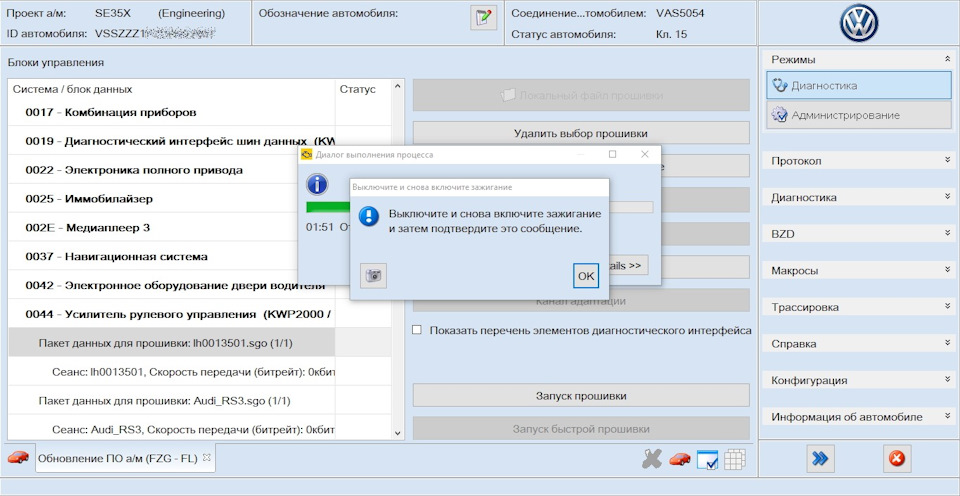Screen dimensions: 960x496
Task: Click the stethoscope icon next to Диагностика
Action: [779, 86]
